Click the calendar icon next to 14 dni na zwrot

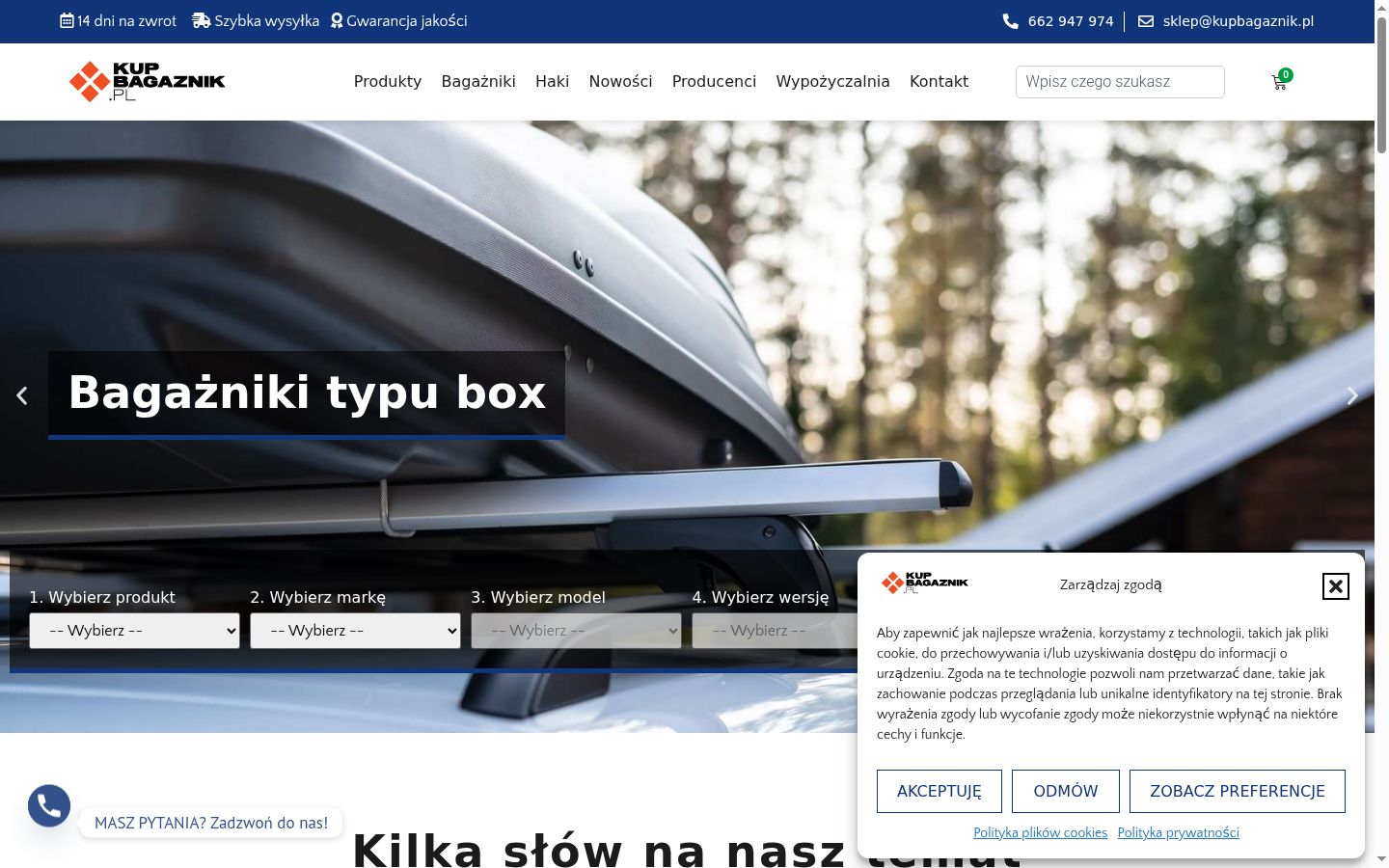pyautogui.click(x=67, y=20)
